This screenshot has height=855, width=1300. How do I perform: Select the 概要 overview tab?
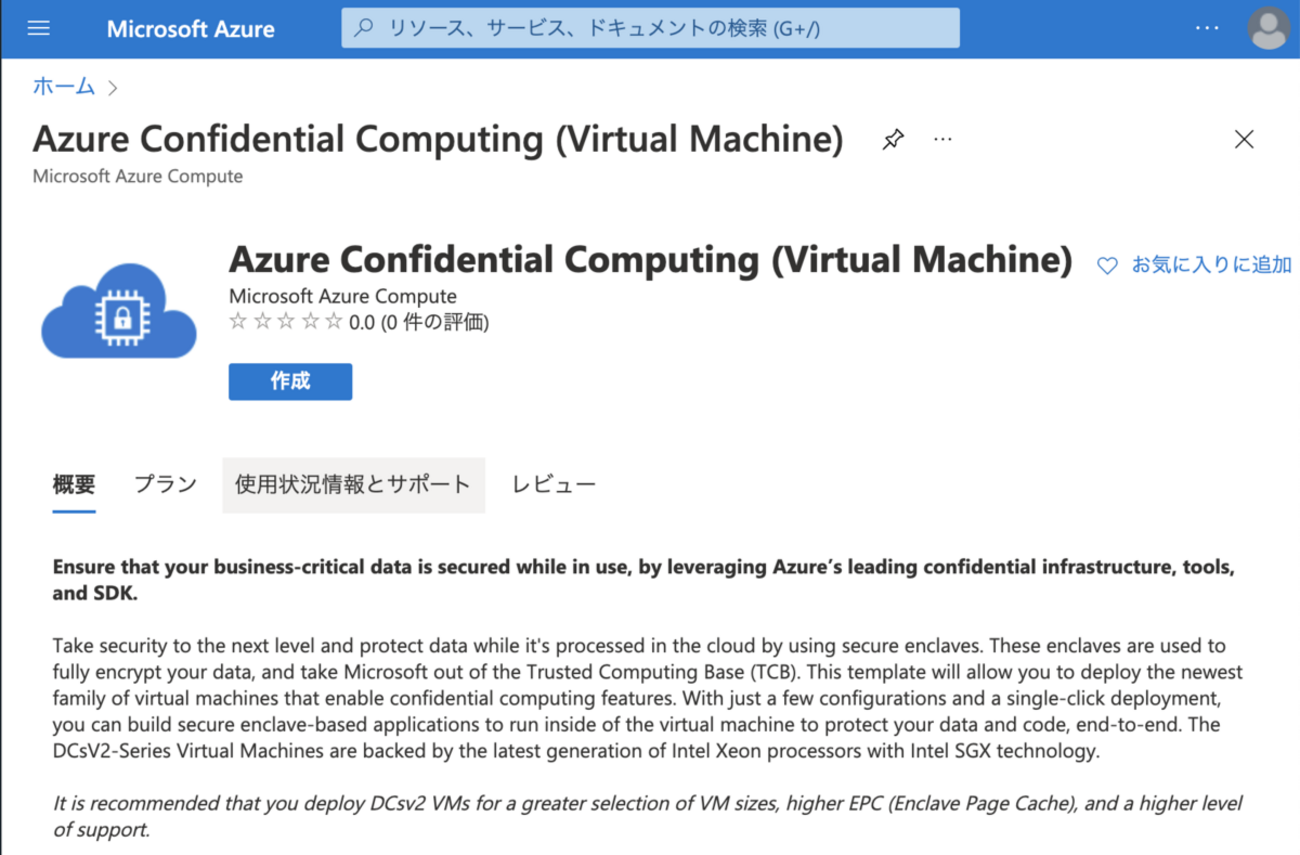coord(74,485)
